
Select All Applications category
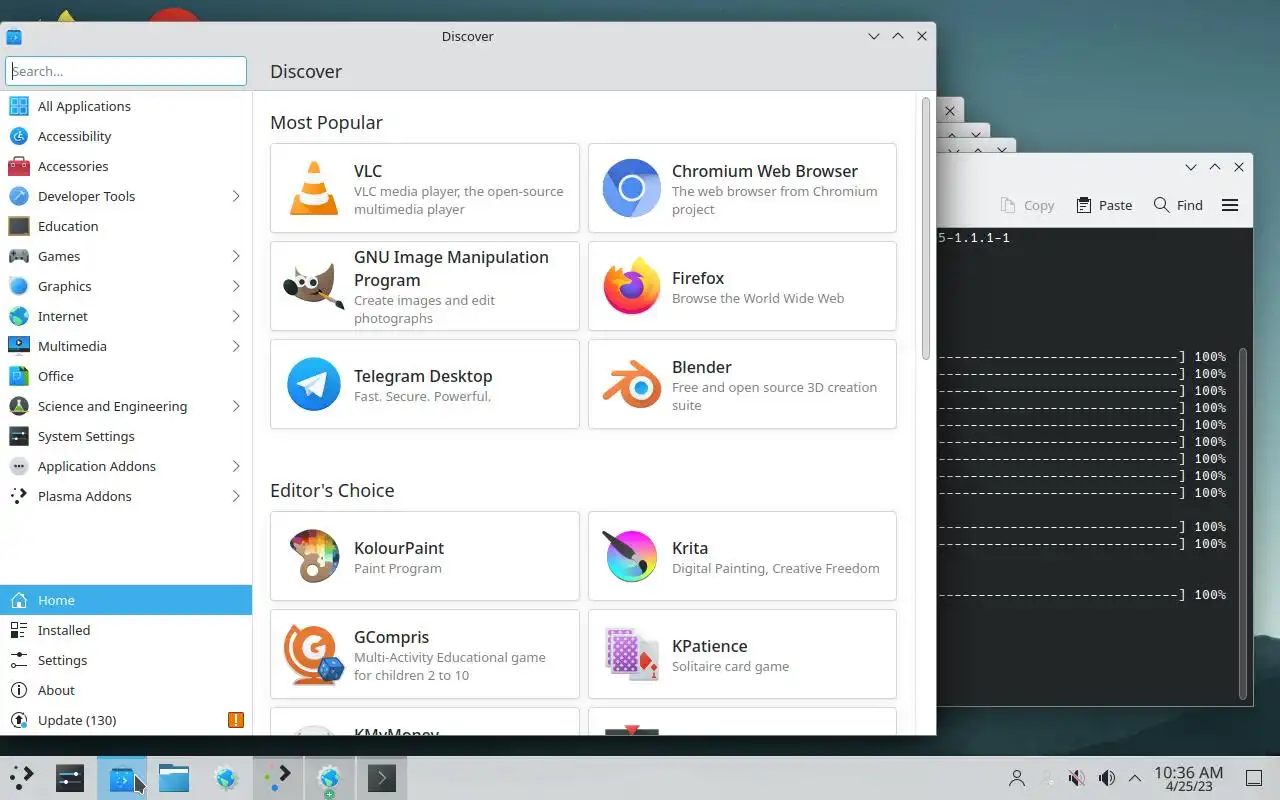coord(126,106)
